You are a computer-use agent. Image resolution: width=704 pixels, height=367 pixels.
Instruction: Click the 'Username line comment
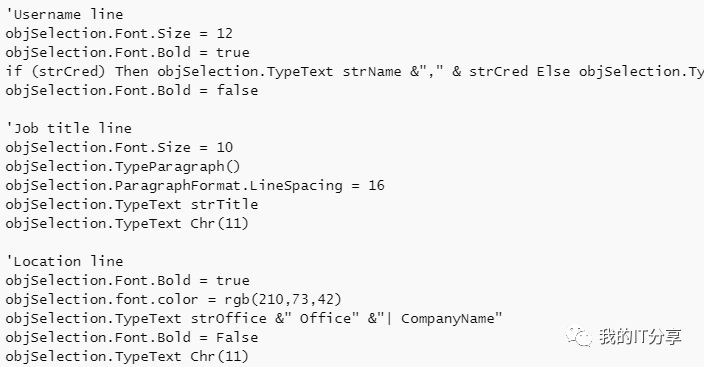64,14
